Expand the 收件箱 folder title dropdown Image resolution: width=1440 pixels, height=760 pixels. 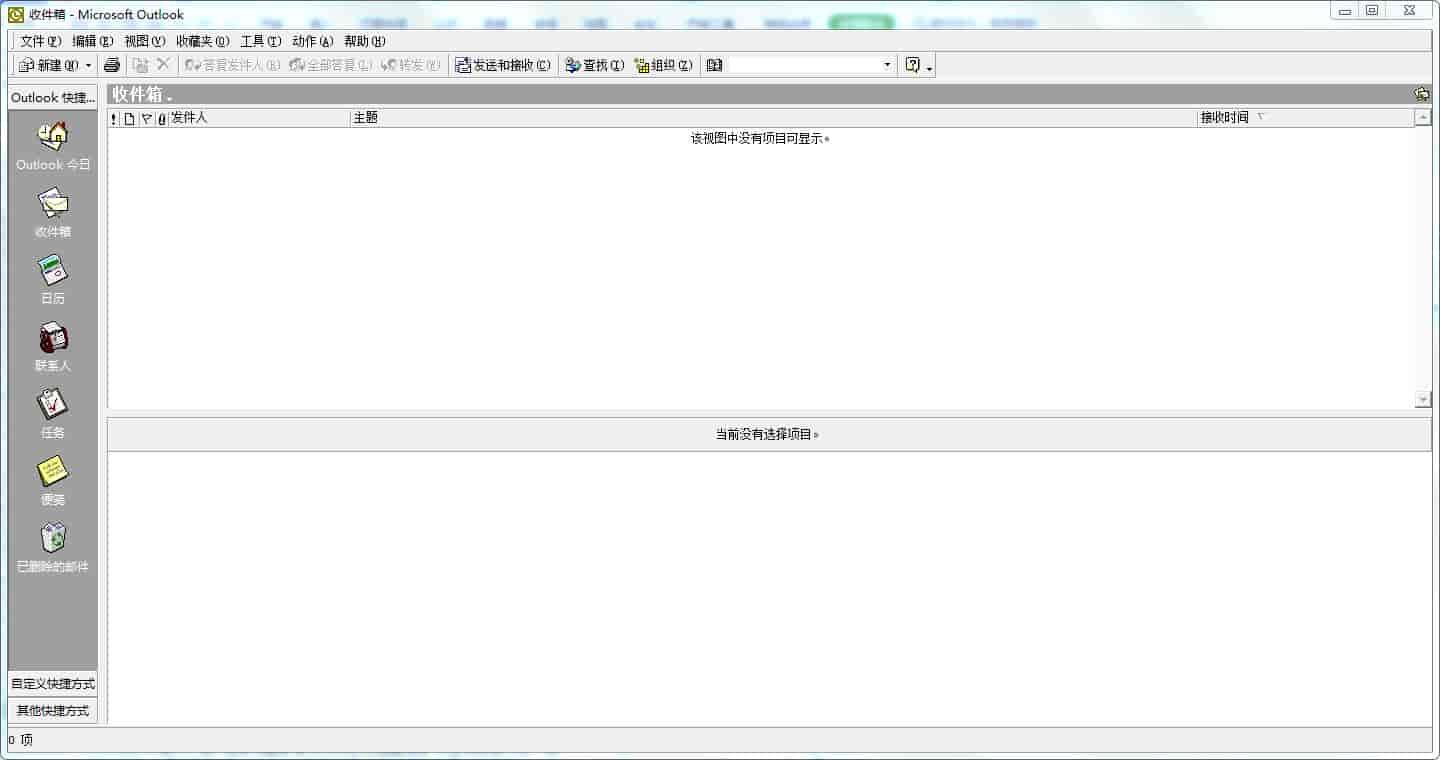pos(169,97)
